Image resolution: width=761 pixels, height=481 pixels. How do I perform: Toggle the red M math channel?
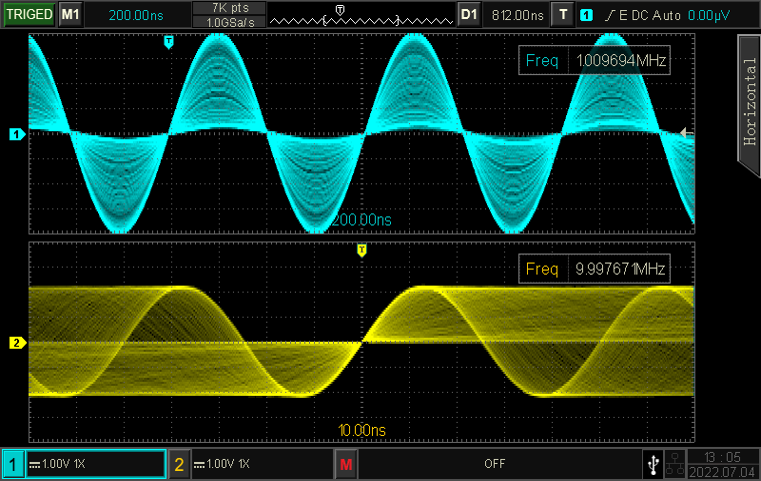click(x=346, y=465)
